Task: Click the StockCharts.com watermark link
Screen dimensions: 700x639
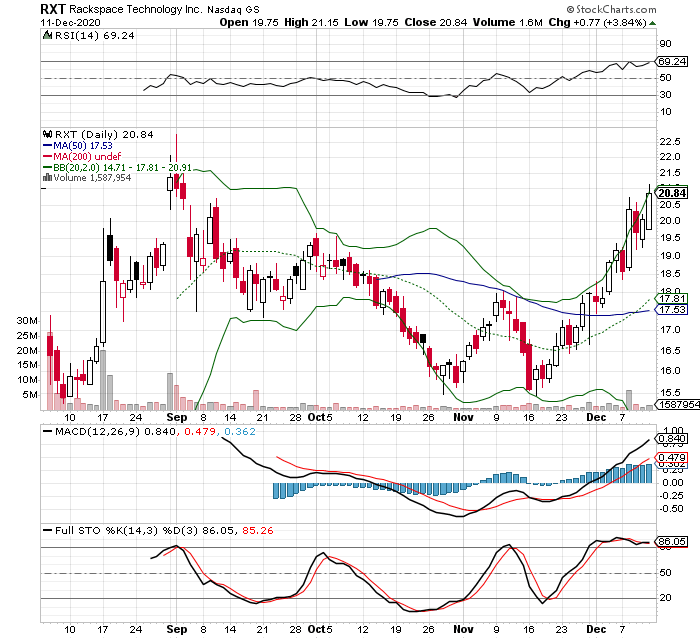Action: pyautogui.click(x=612, y=9)
